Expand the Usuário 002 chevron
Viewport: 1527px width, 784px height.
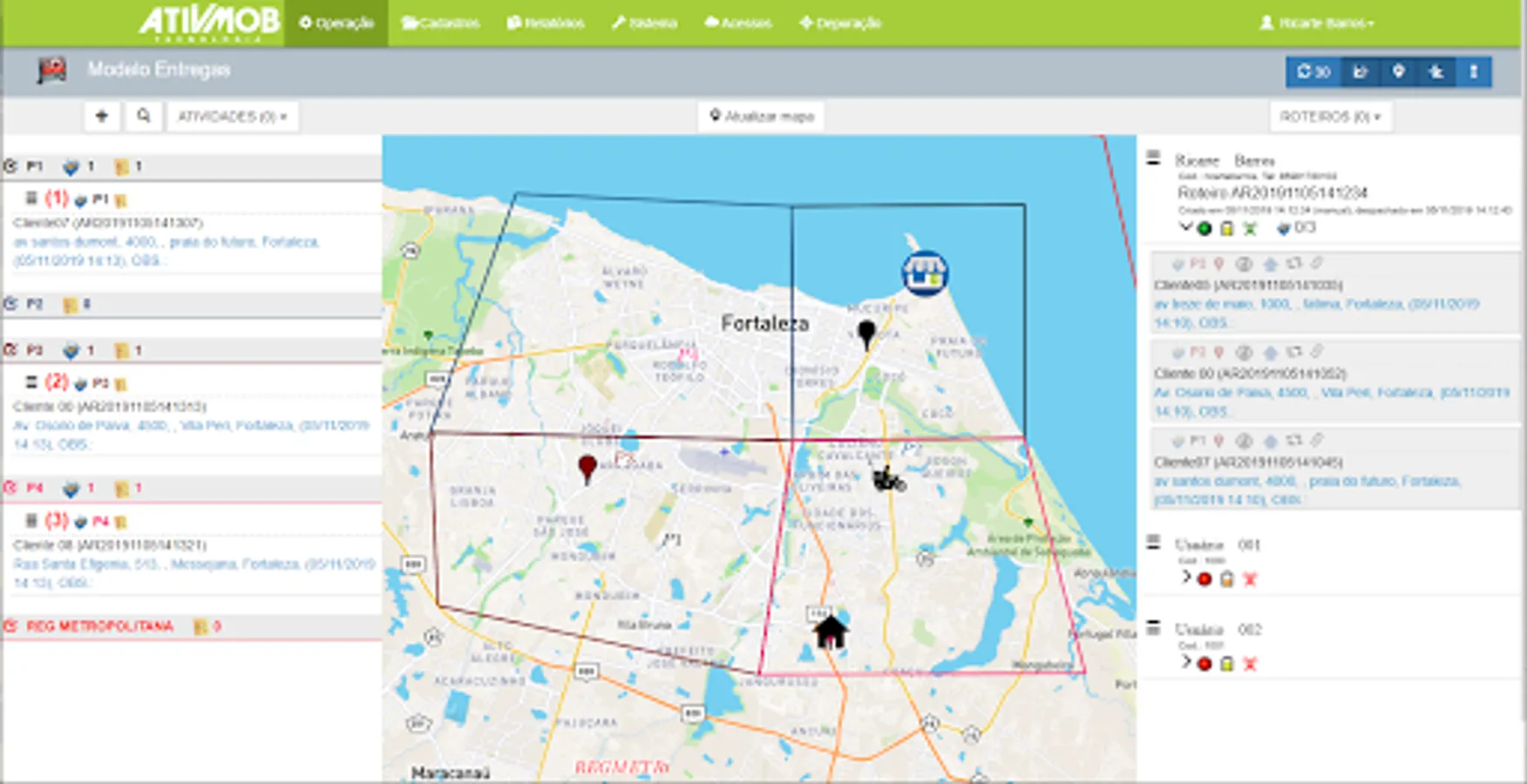1185,661
